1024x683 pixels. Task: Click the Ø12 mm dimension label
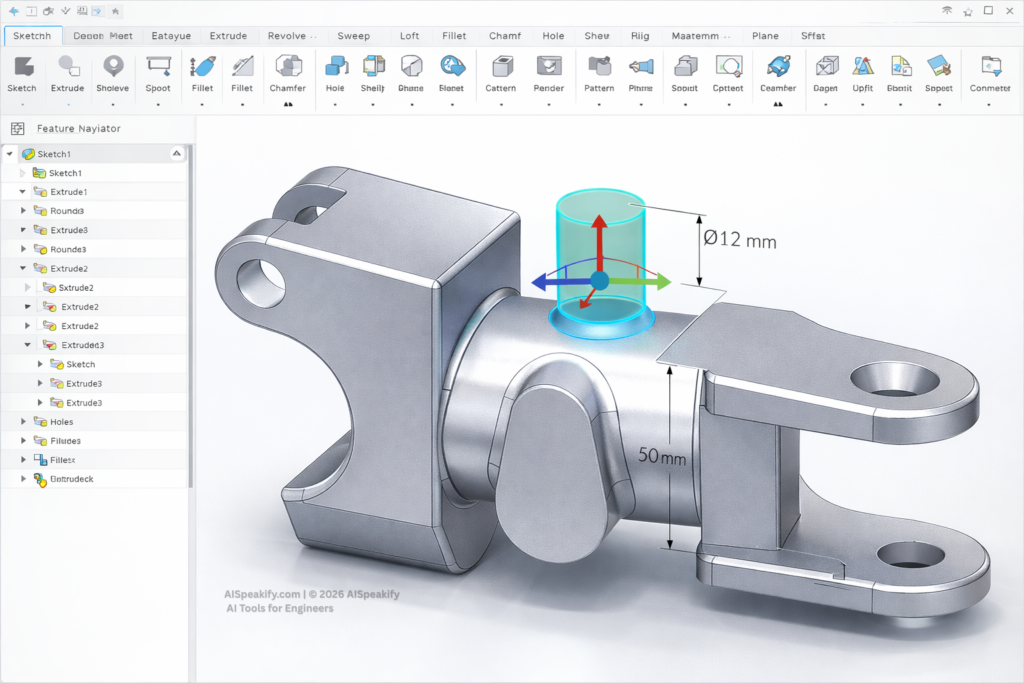coord(739,240)
